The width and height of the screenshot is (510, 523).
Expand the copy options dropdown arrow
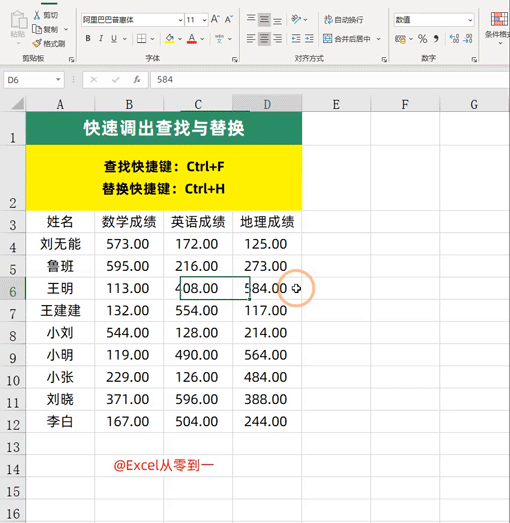tap(66, 29)
